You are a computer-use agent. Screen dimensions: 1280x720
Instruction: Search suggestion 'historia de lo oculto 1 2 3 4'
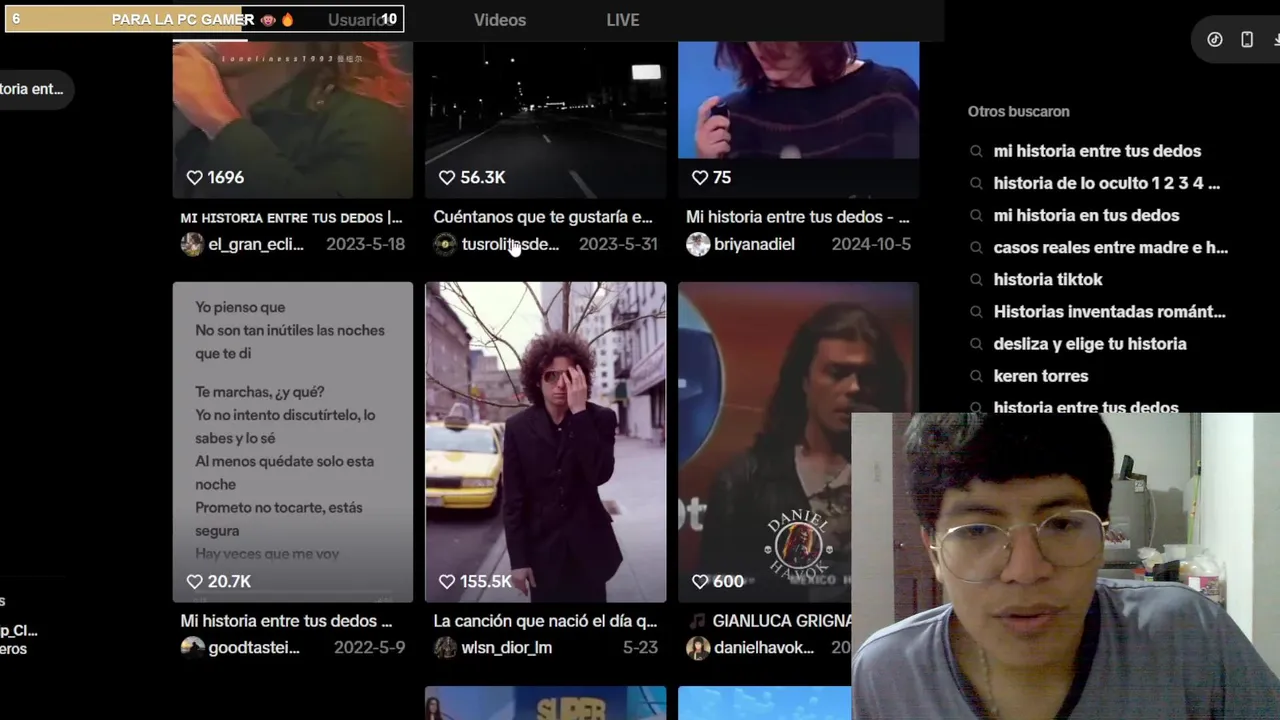tap(1106, 183)
